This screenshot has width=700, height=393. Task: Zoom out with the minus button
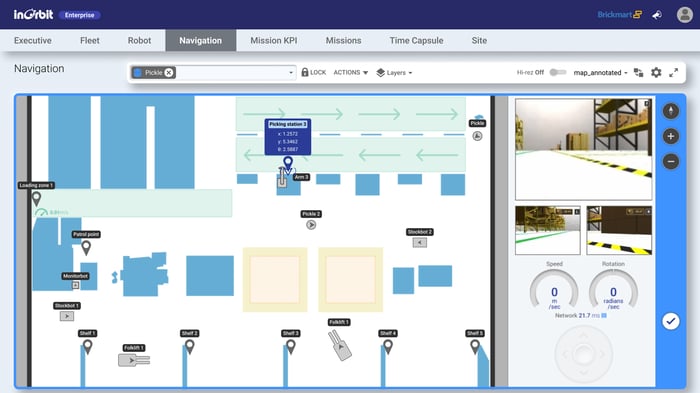[671, 161]
